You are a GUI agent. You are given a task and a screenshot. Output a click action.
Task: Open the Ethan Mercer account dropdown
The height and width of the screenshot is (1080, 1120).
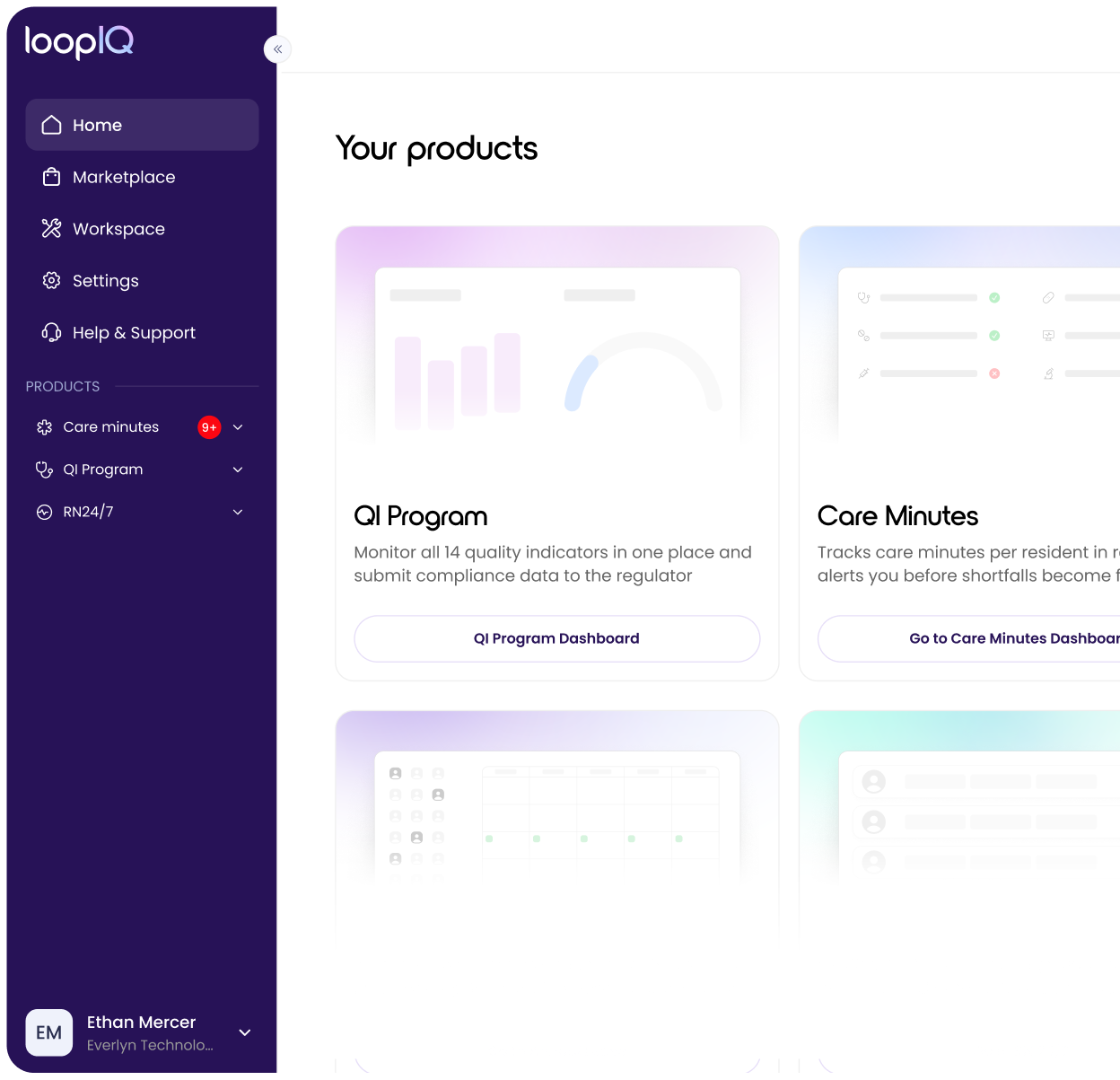pyautogui.click(x=244, y=1032)
